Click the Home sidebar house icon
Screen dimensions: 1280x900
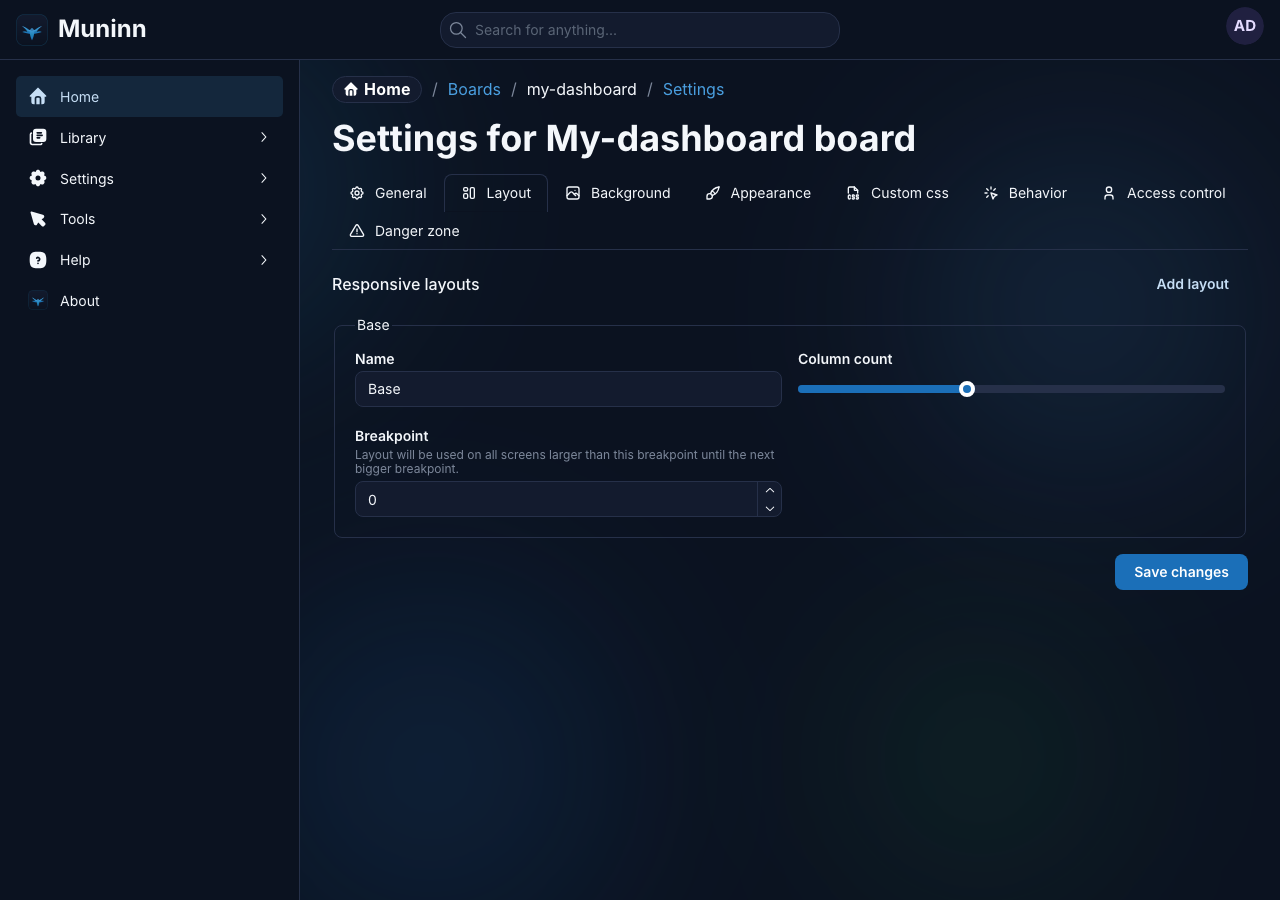pyautogui.click(x=38, y=97)
